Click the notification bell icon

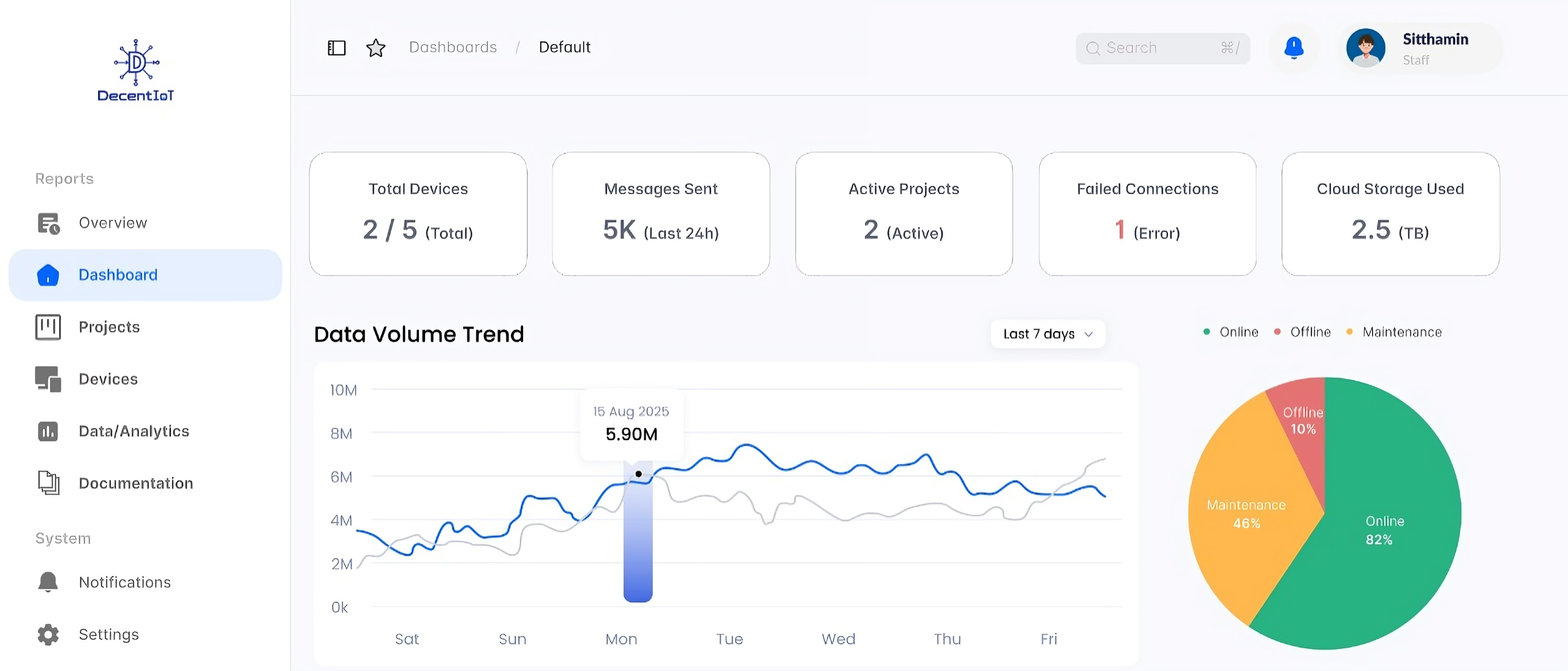click(1294, 48)
